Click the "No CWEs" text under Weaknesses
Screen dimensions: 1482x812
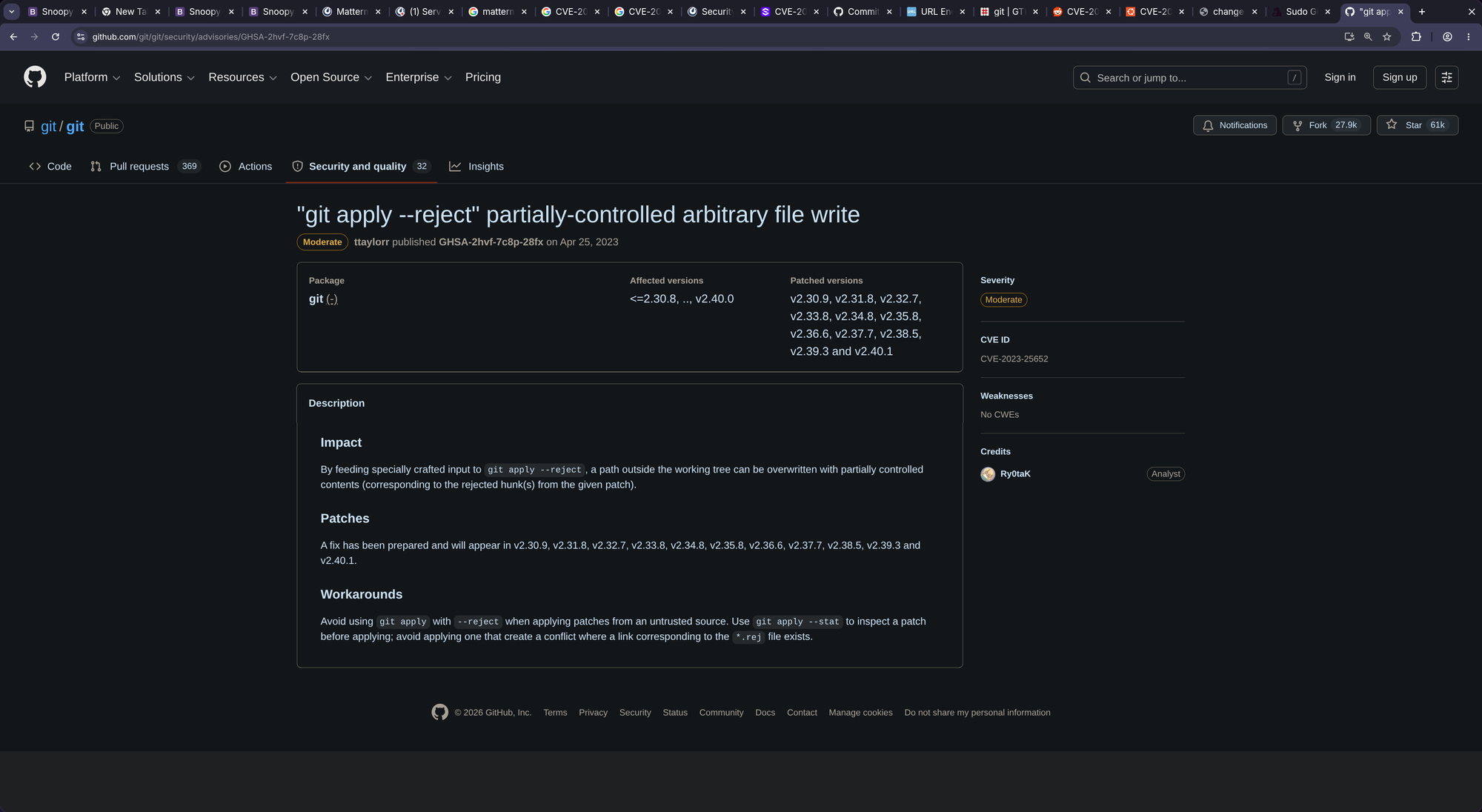pyautogui.click(x=1000, y=415)
